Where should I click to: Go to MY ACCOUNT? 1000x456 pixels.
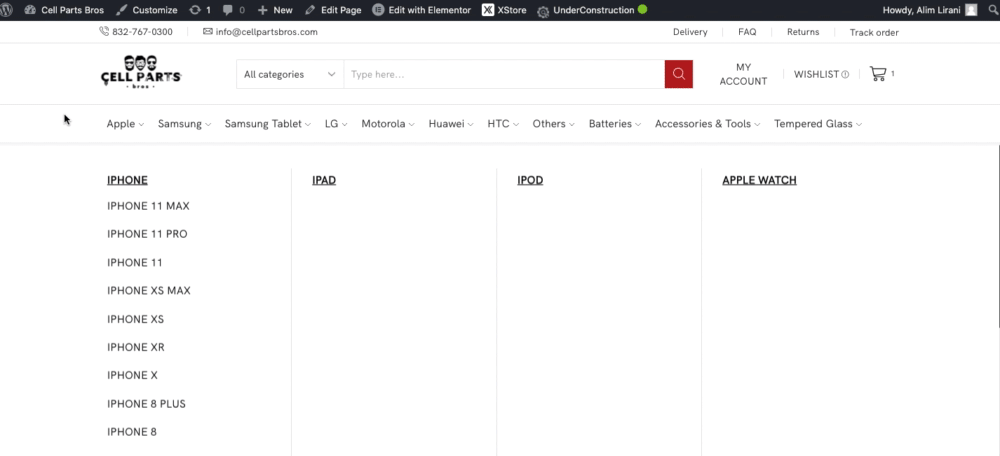pos(743,74)
